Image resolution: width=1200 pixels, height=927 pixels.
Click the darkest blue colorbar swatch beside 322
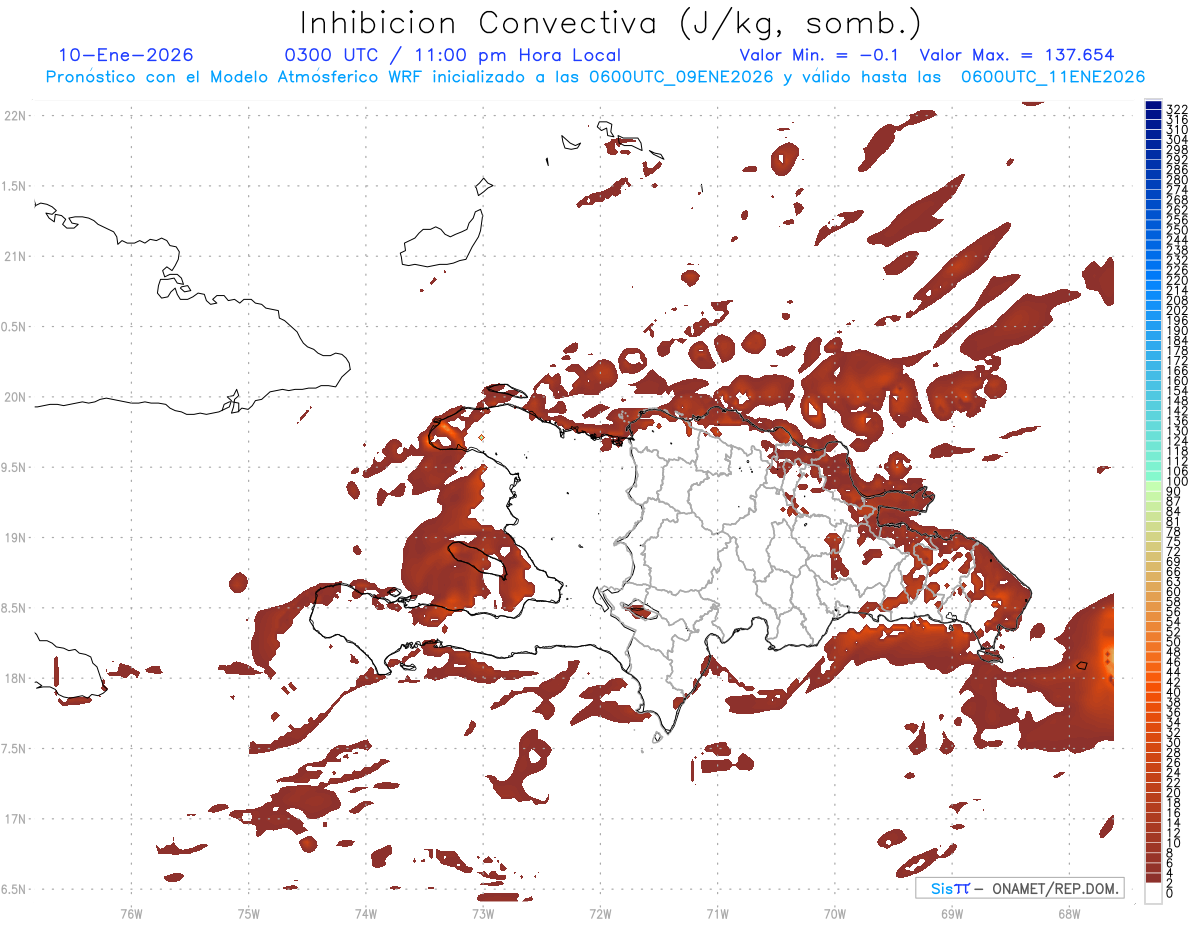[1153, 104]
